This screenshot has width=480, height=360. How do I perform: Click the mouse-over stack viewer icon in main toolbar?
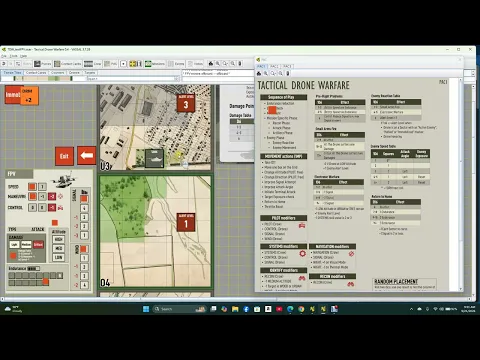[240, 64]
